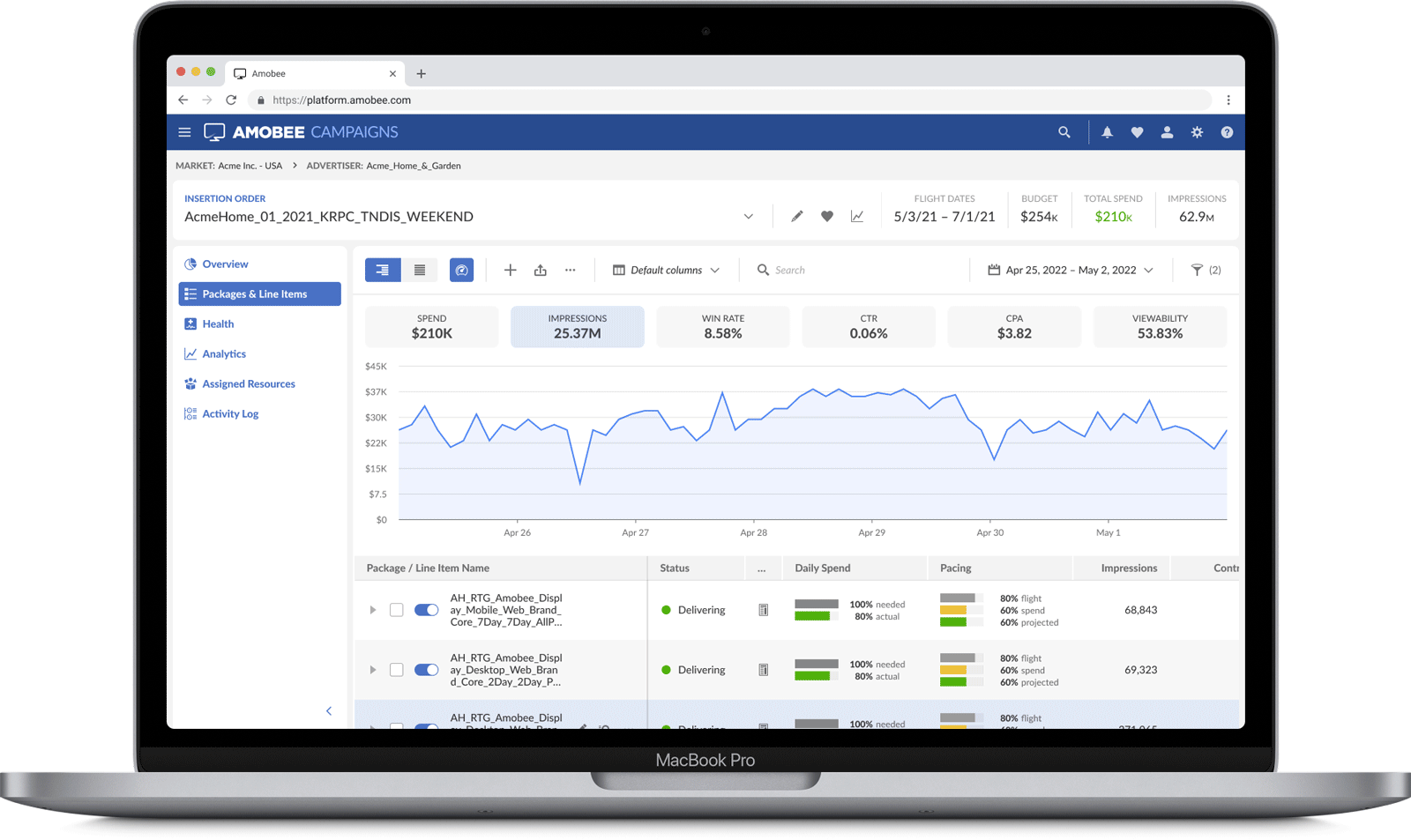Open more actions ellipsis in toolbar

coord(571,270)
